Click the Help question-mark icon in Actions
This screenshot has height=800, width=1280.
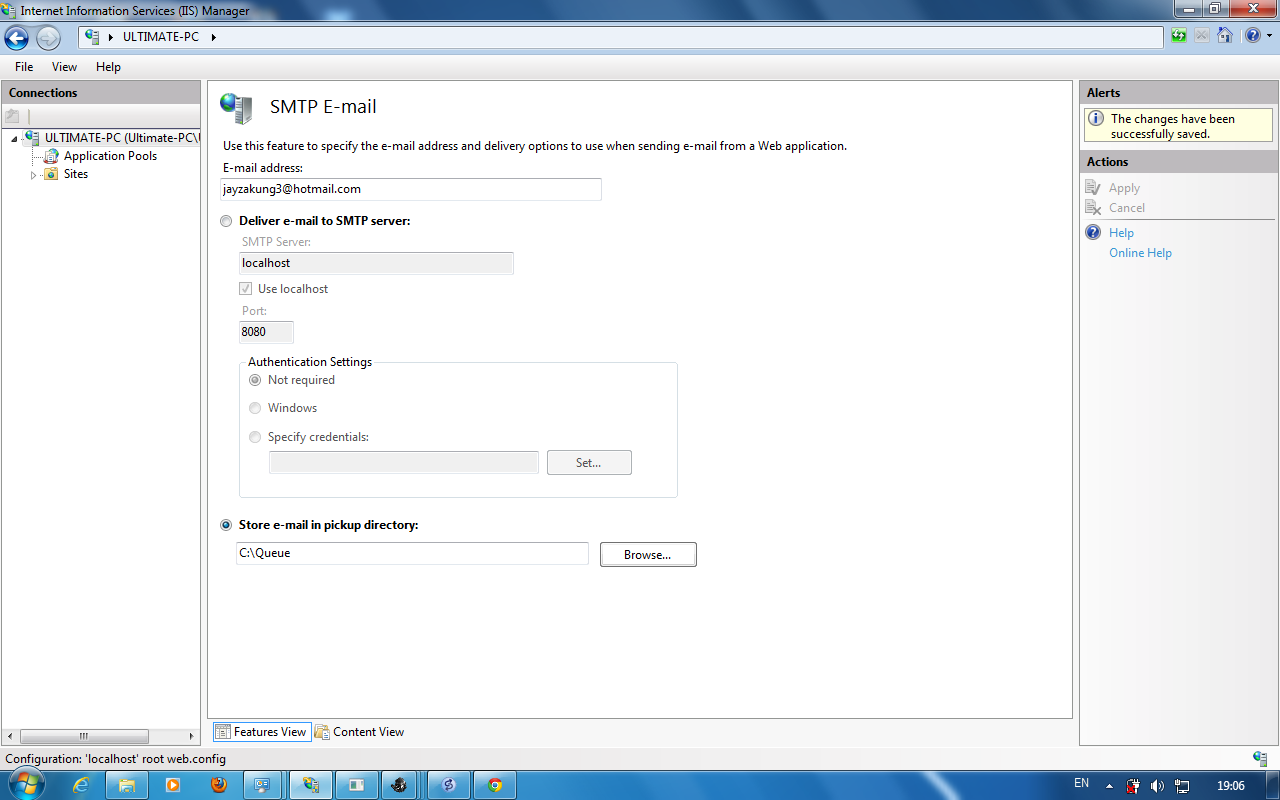(x=1093, y=232)
